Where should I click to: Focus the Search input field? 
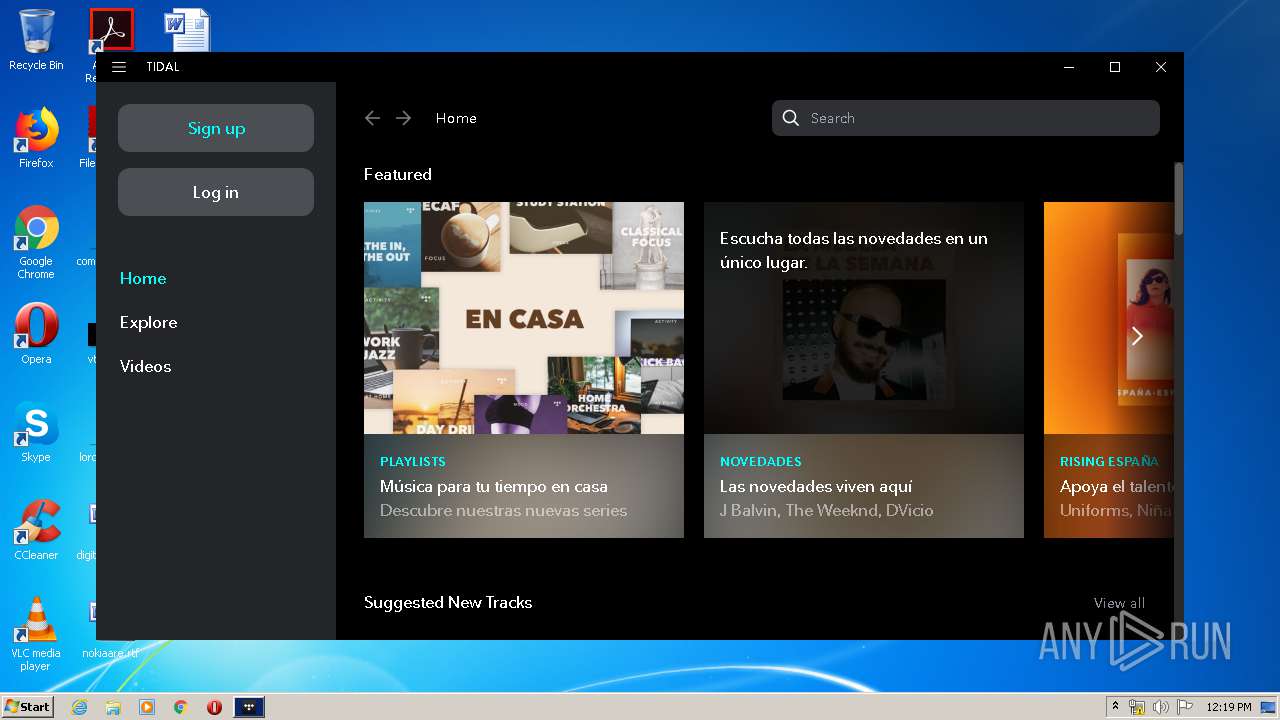(966, 118)
